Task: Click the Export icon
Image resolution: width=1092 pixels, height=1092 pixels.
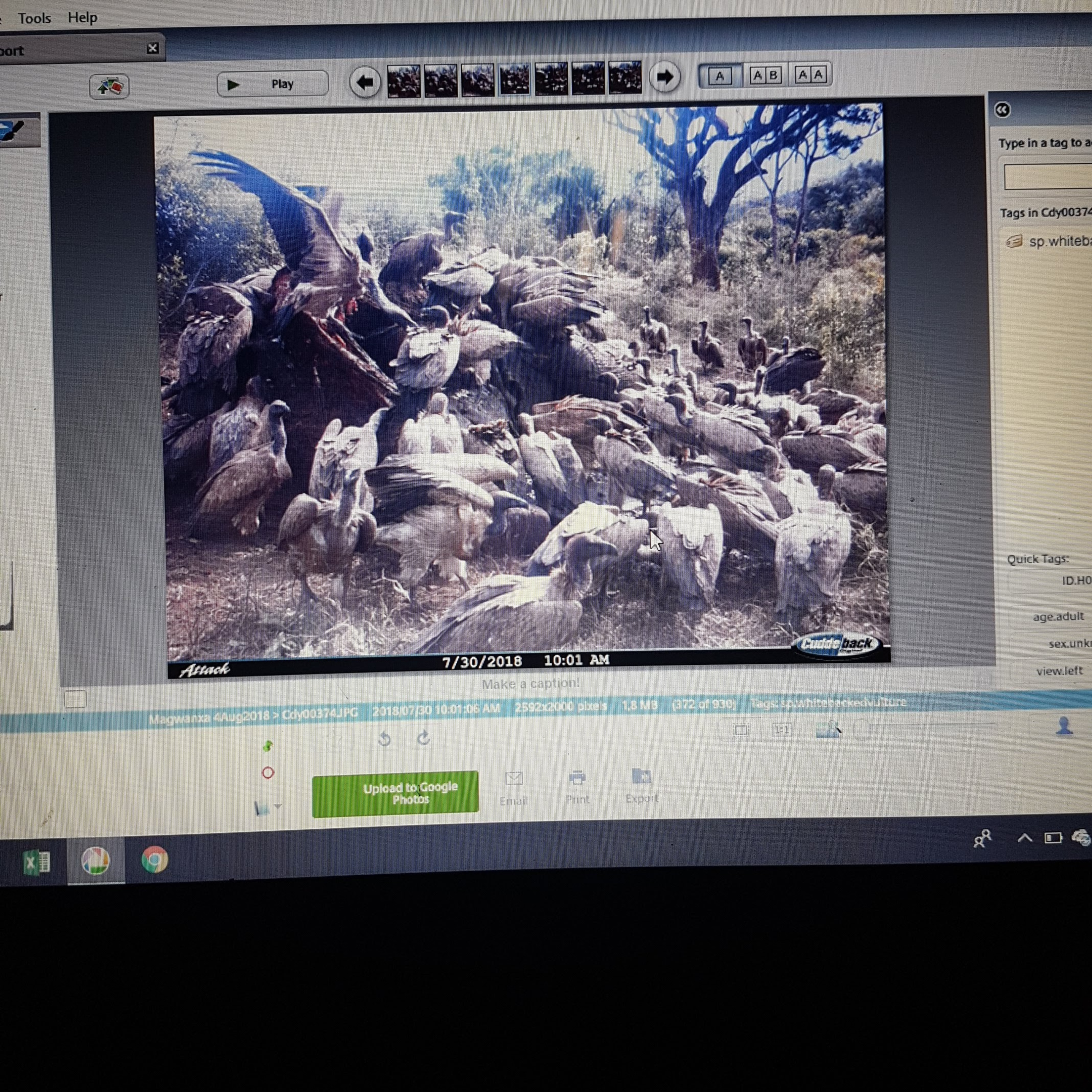Action: (x=642, y=777)
